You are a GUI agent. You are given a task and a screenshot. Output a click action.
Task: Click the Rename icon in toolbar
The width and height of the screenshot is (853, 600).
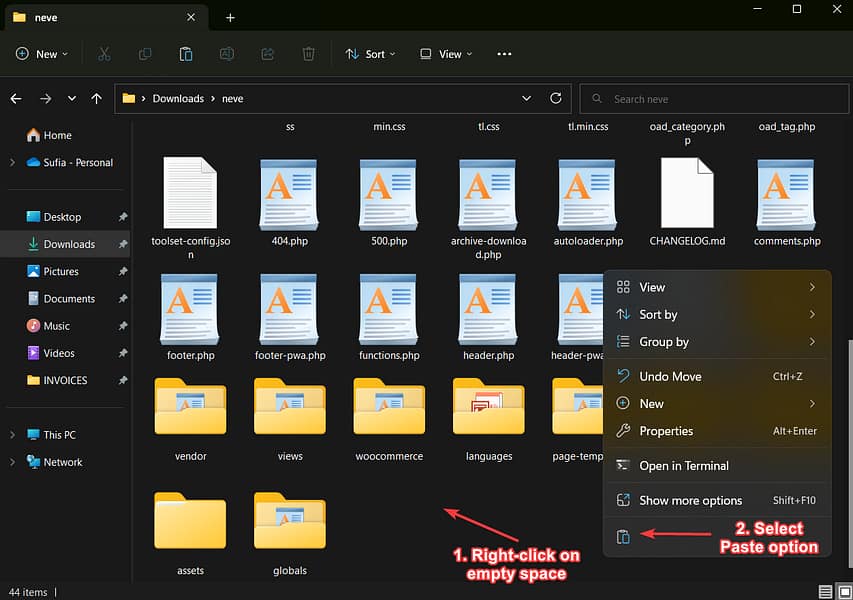click(227, 54)
